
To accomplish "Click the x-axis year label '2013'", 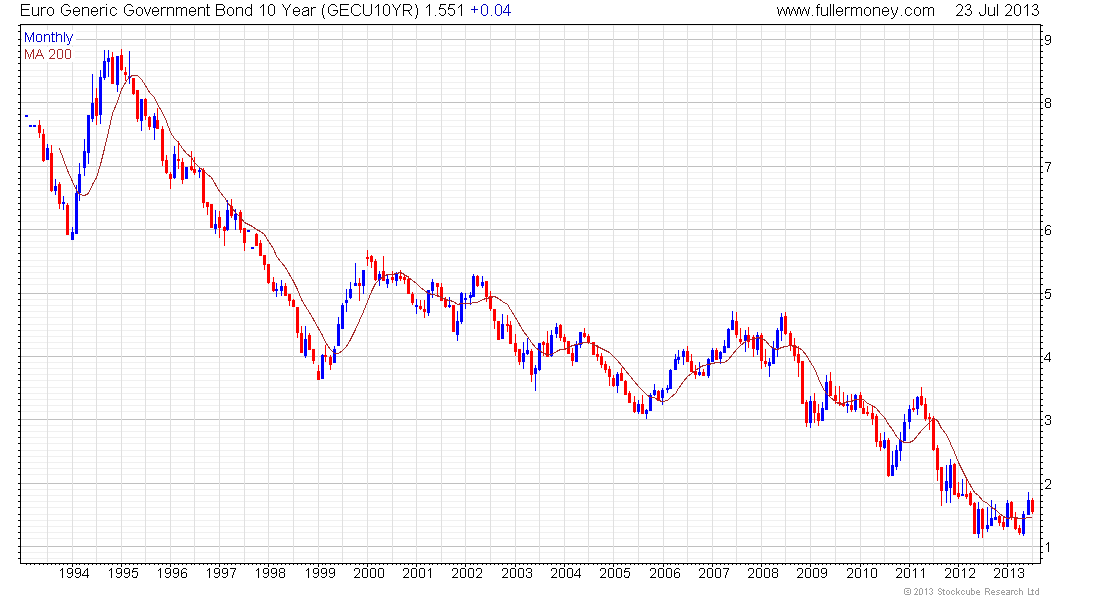I will click(1010, 573).
